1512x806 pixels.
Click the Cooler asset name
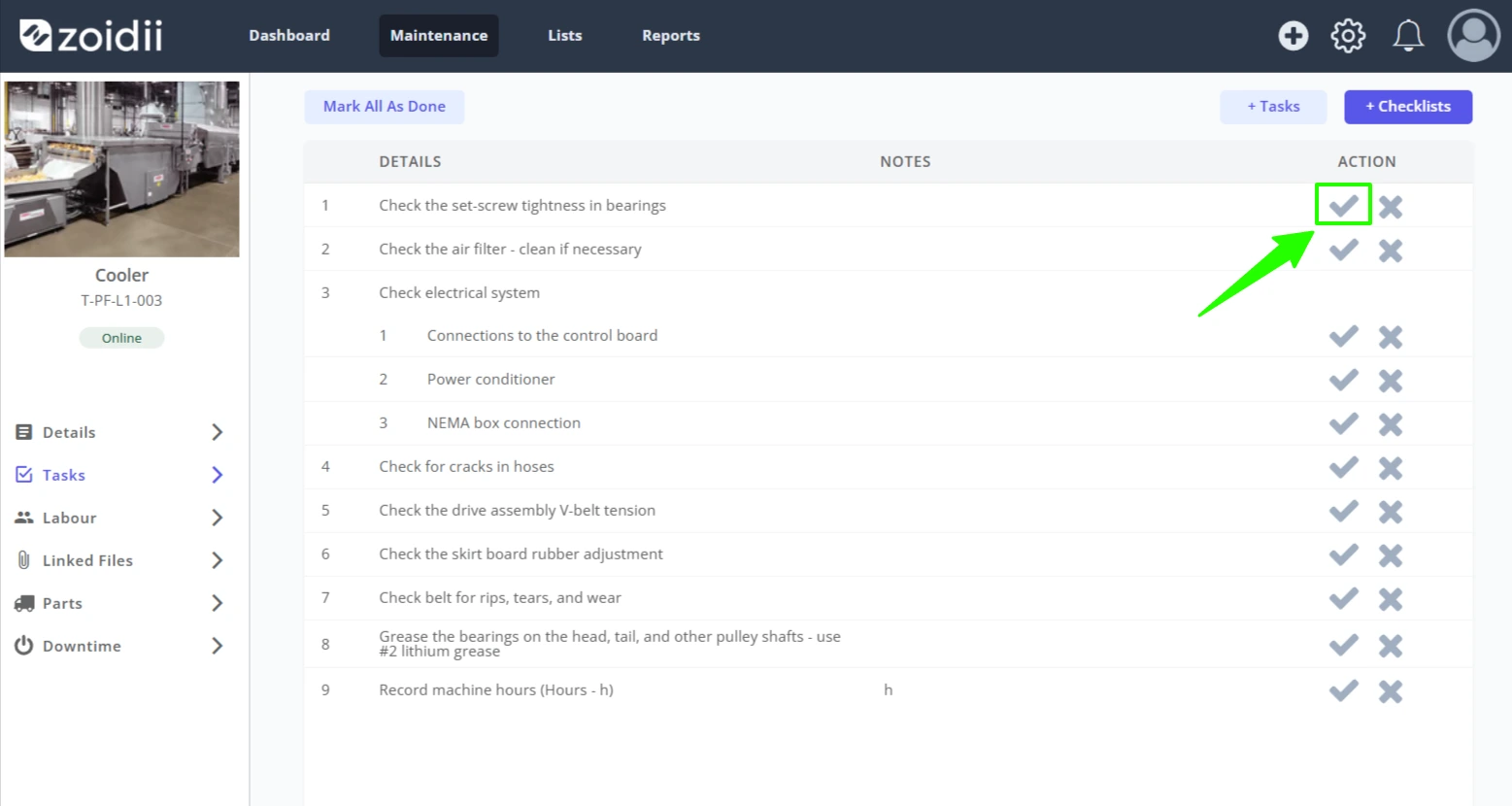121,276
